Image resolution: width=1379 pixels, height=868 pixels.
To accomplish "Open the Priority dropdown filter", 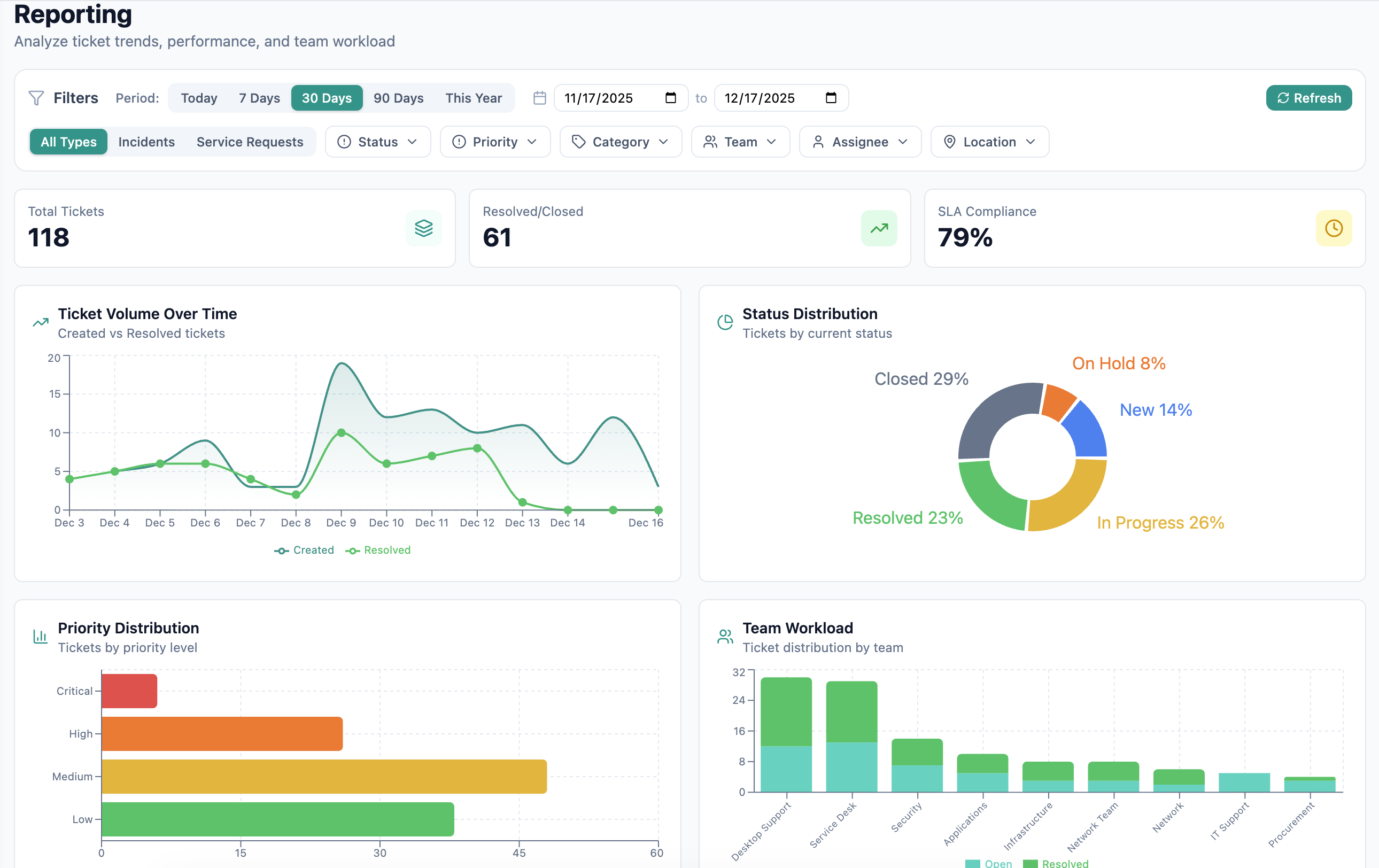I will [x=495, y=142].
